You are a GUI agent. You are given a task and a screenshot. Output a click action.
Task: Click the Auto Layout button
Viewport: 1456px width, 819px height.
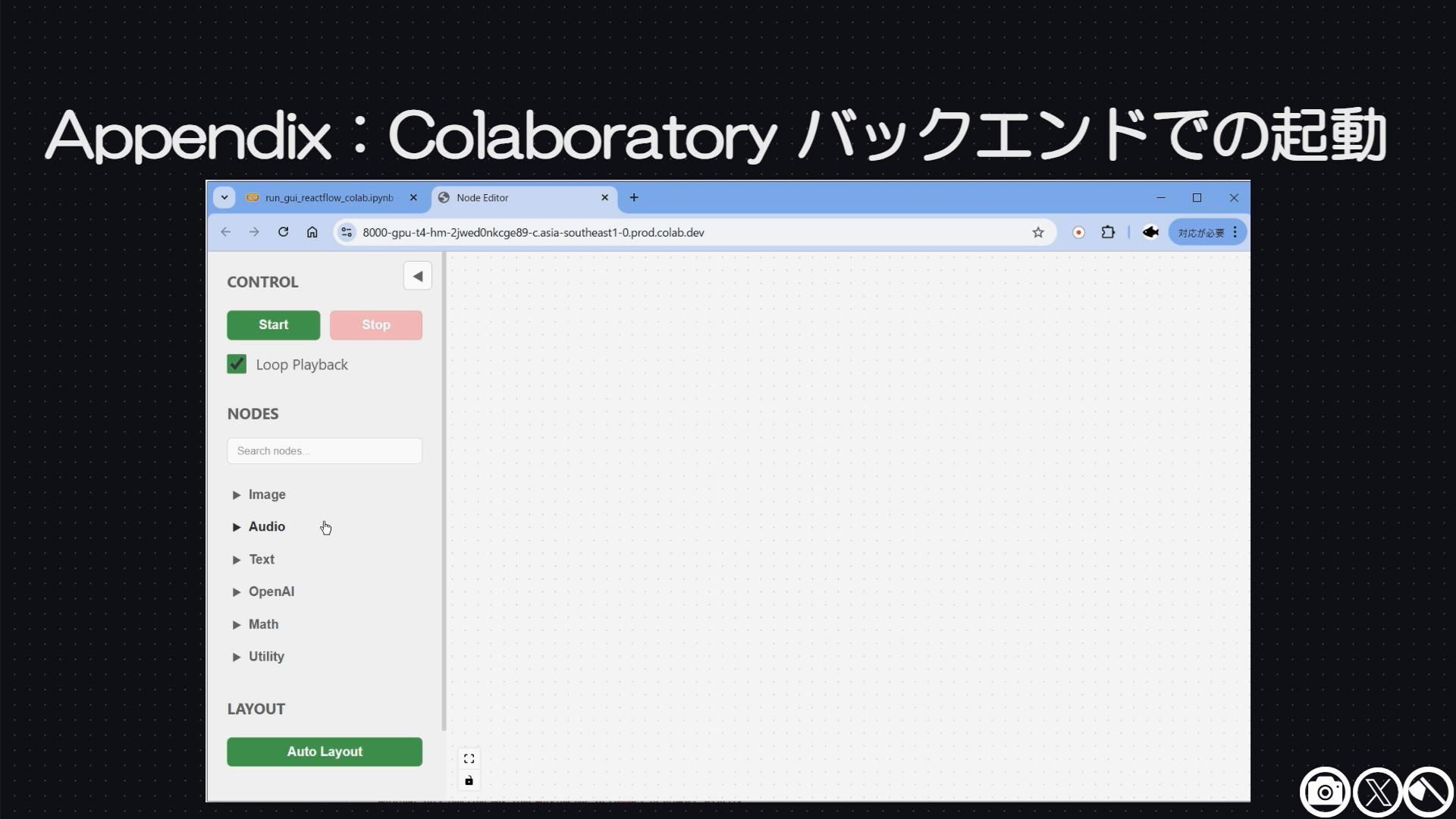coord(324,752)
